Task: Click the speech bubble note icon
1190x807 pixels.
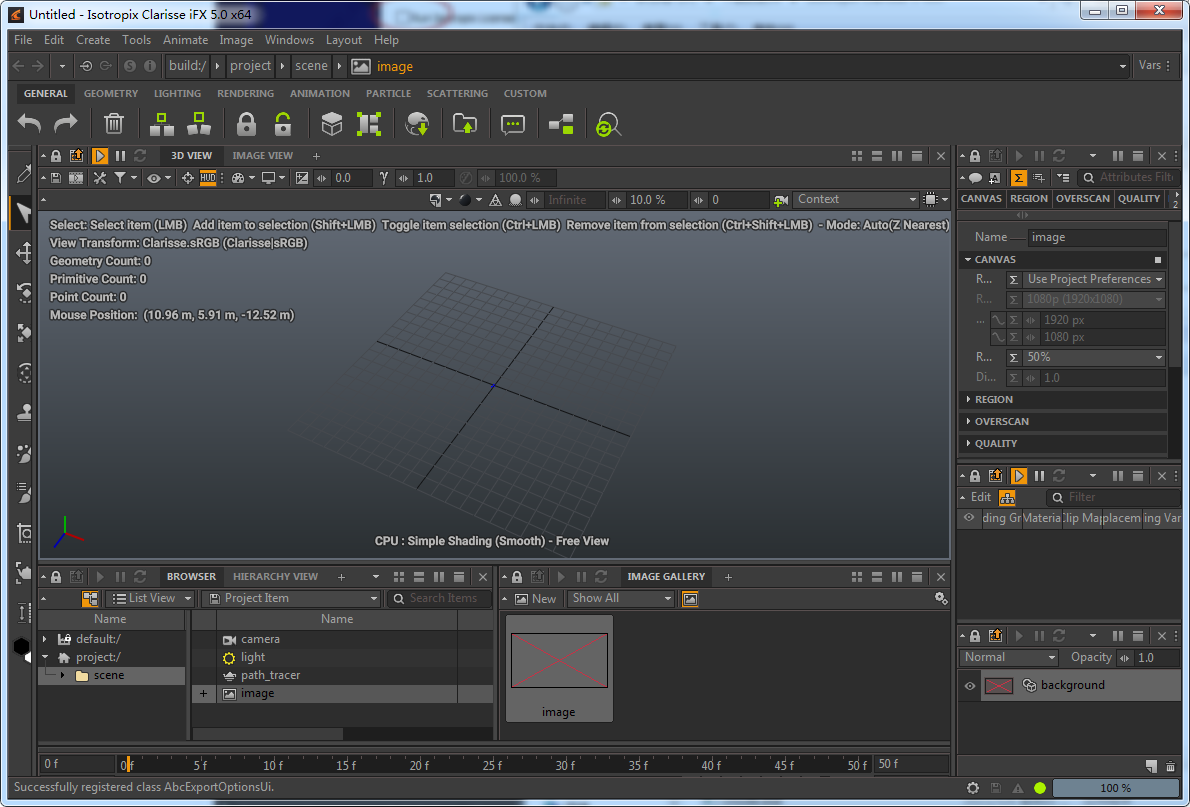Action: (513, 124)
